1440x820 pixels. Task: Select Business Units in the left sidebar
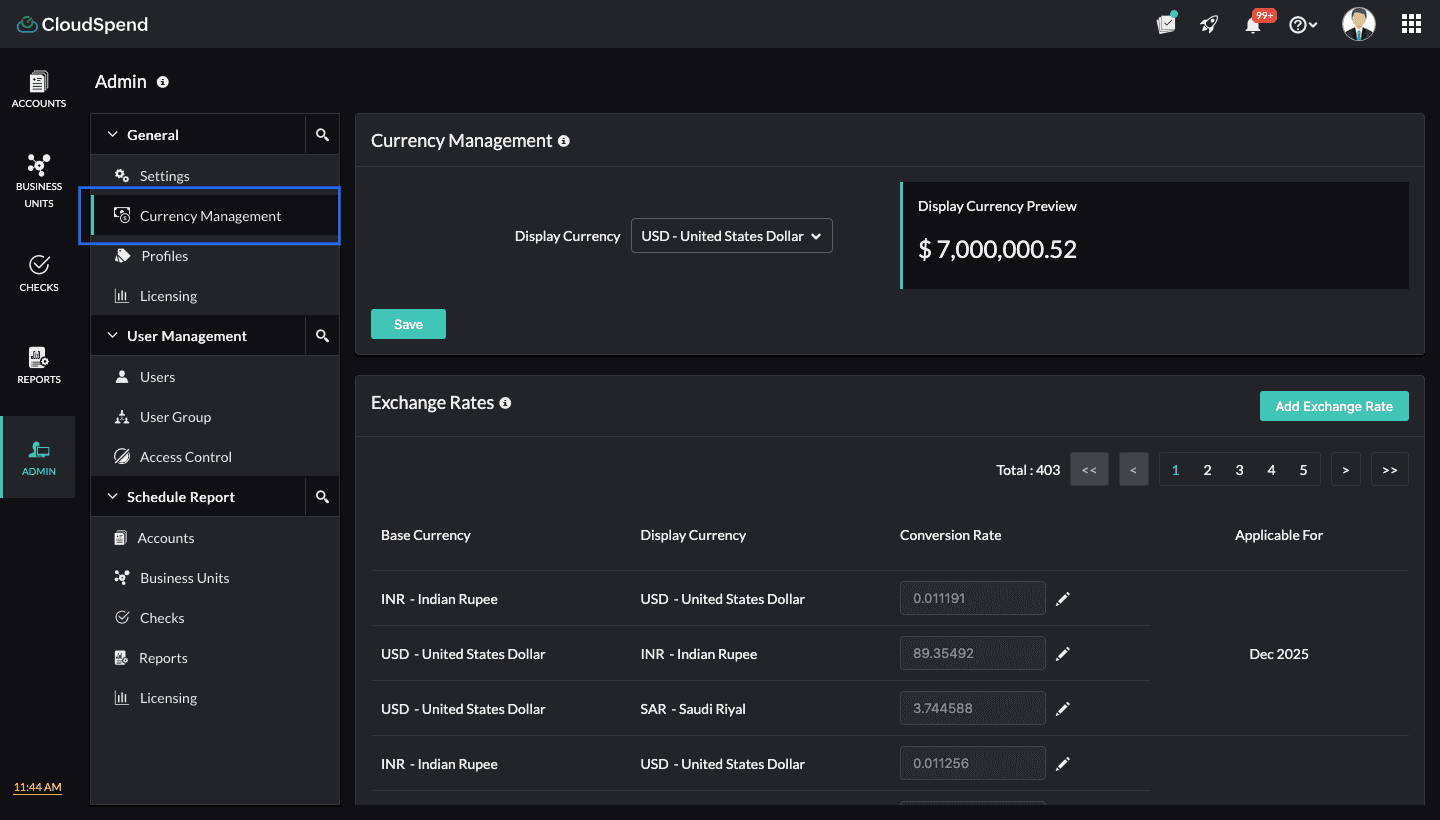(x=38, y=180)
